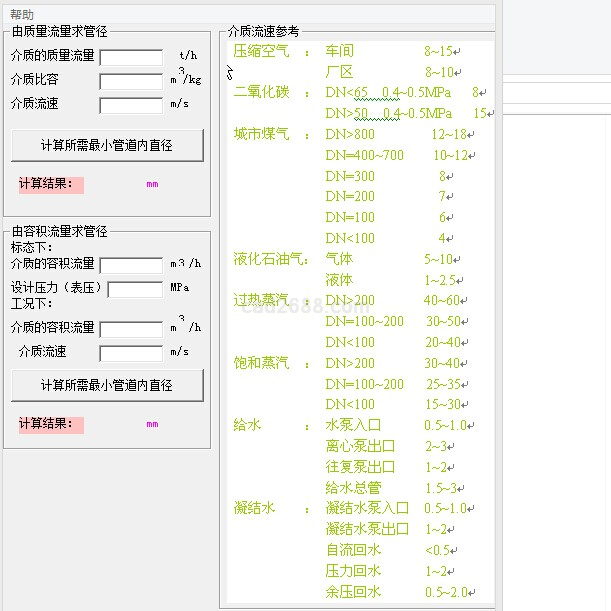
Task: Click pink 计算结果 label in 由质量流量求管径 group
Action: point(48,184)
